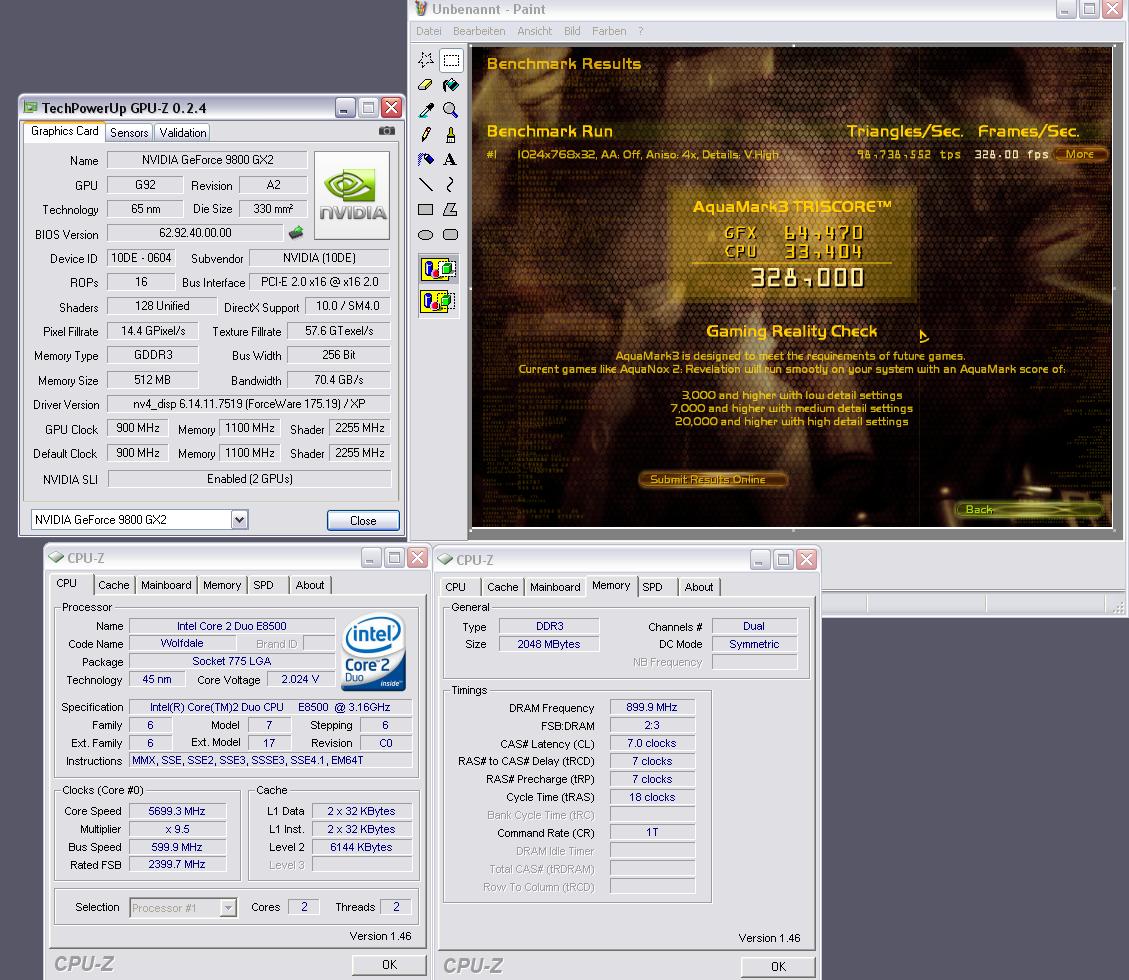1129x980 pixels.
Task: Click the memory Size value 2048 MBytes
Action: click(x=549, y=644)
